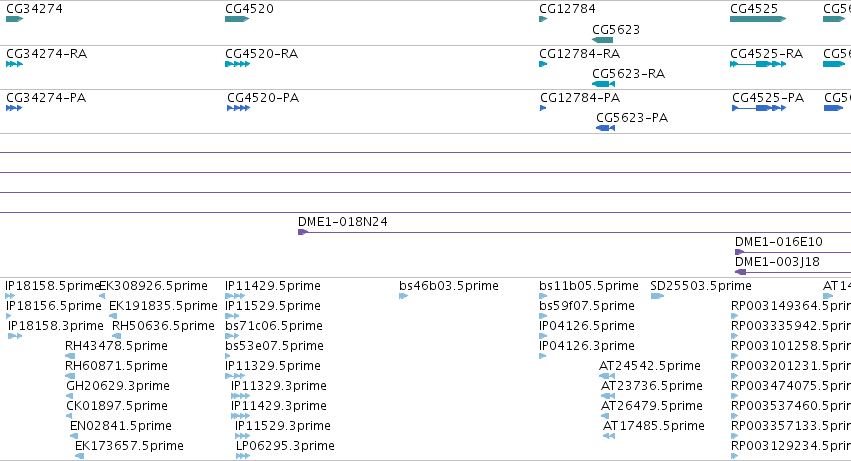Click protein CG34274-PA label

point(46,98)
